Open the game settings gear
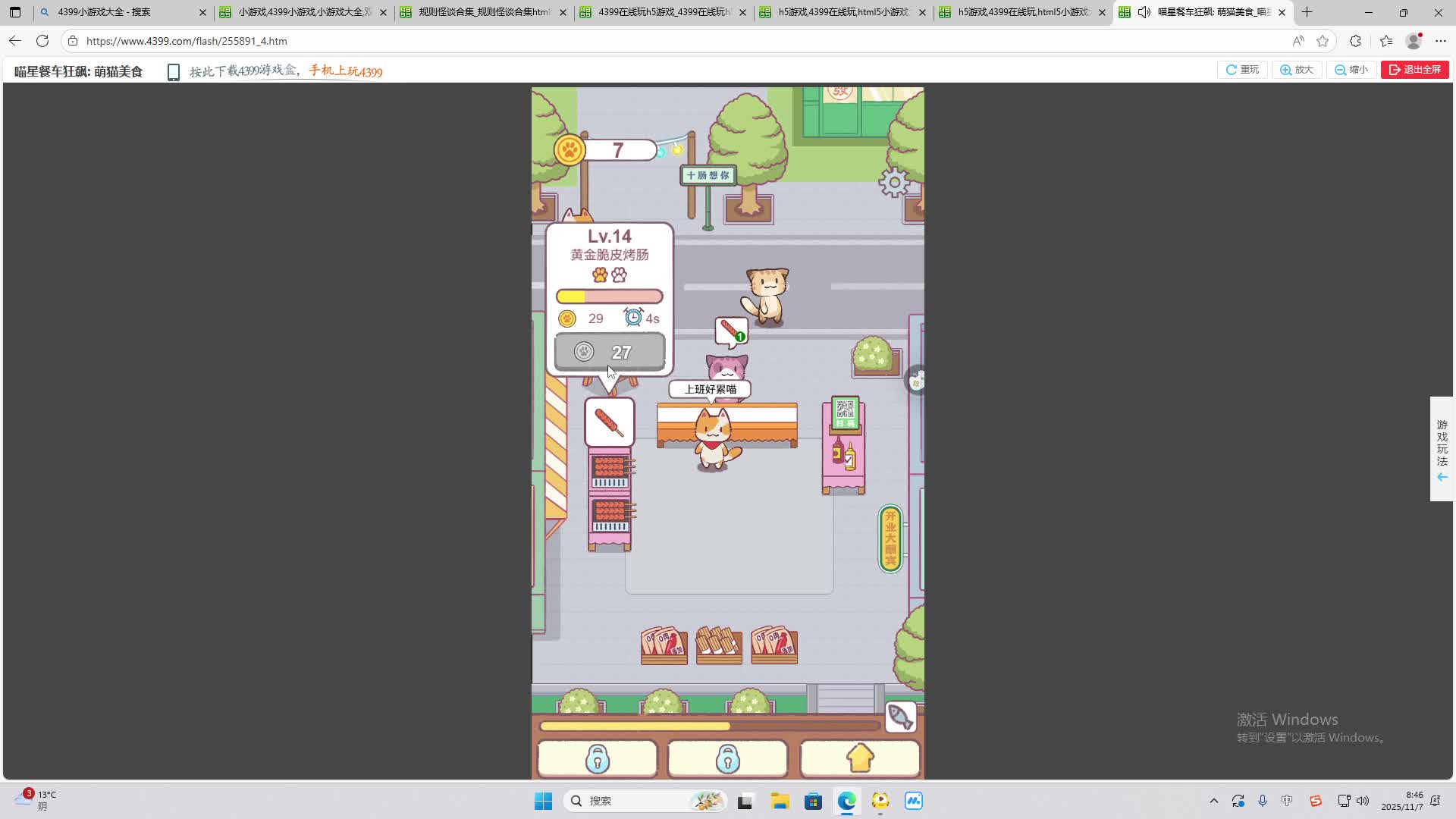1456x819 pixels. (x=894, y=182)
